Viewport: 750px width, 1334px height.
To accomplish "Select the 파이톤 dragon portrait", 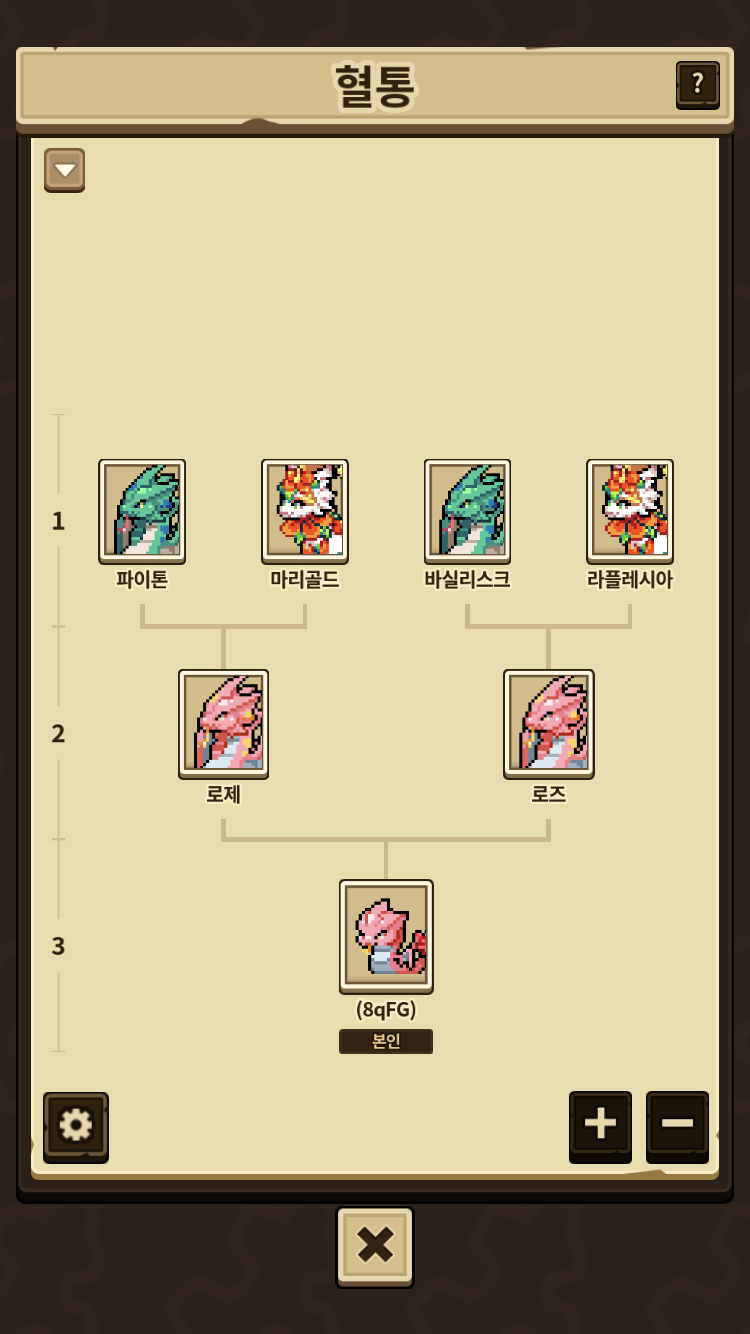I will click(142, 510).
